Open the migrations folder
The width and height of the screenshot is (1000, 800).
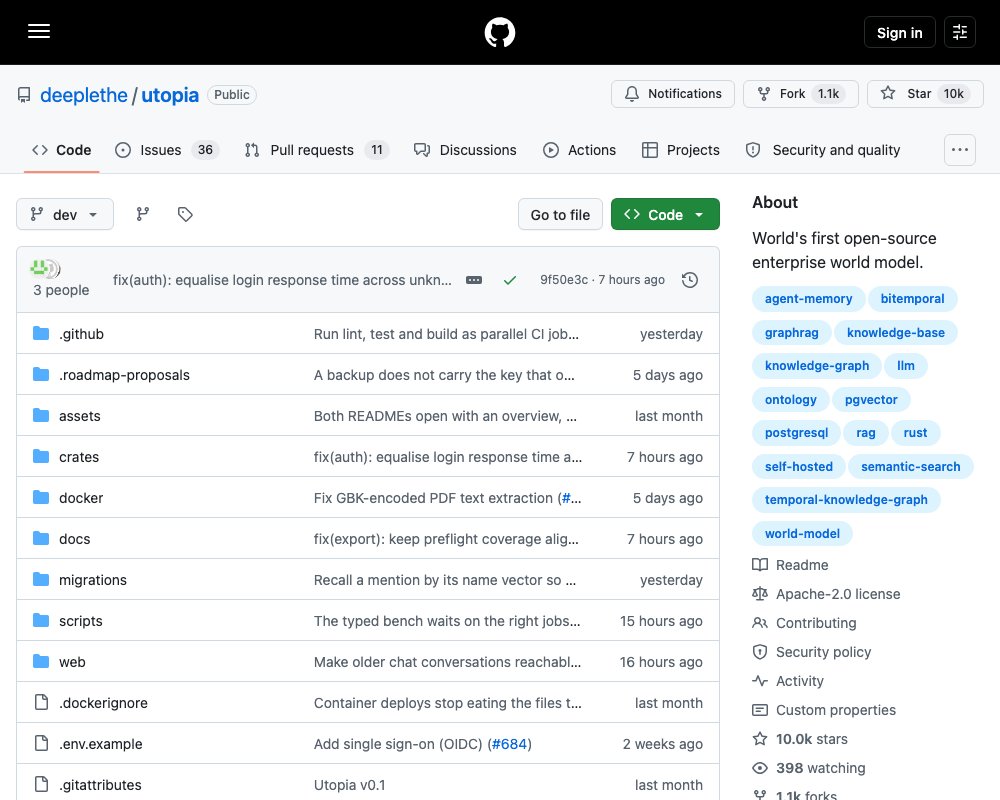tap(92, 579)
